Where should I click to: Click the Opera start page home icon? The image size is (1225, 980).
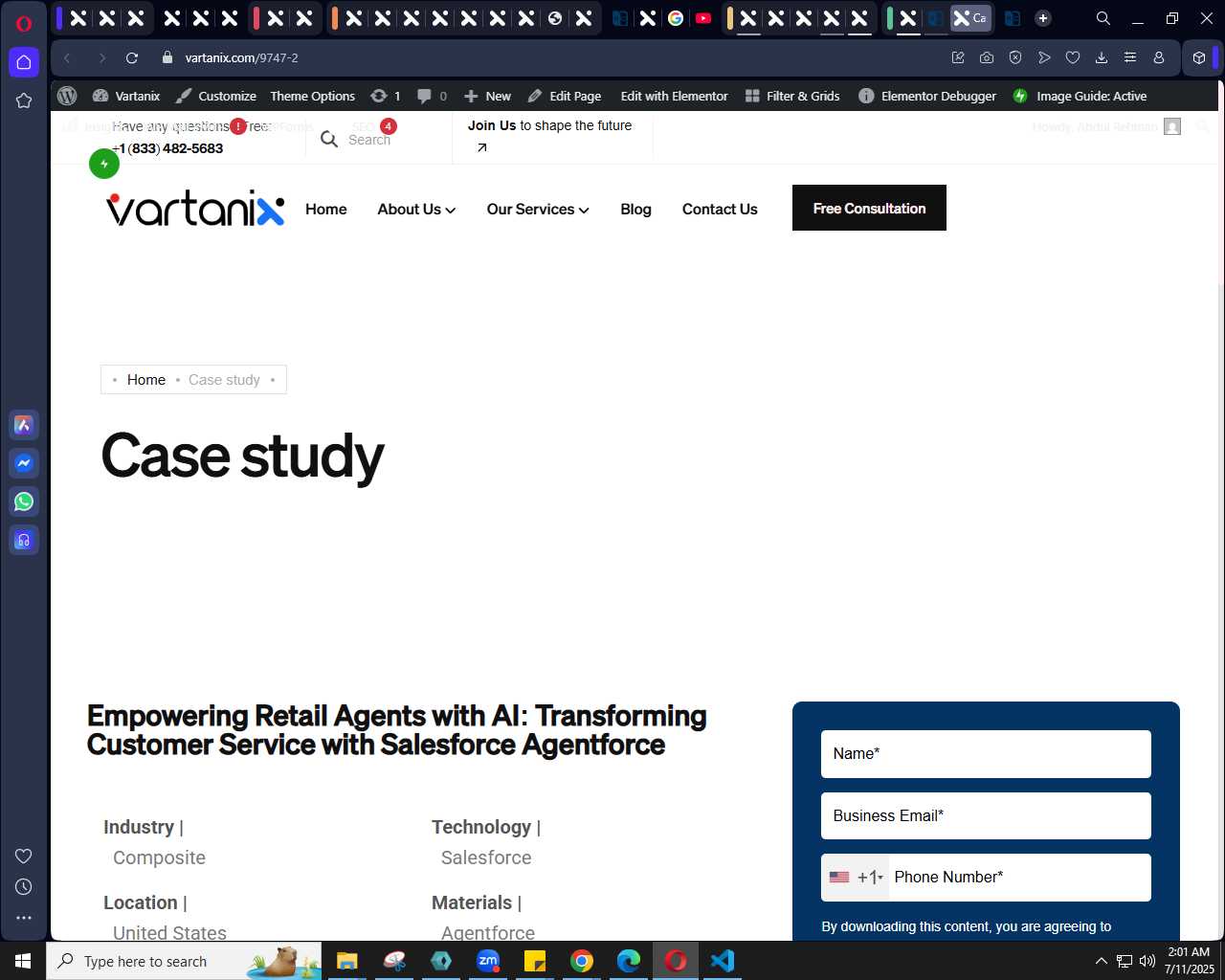coord(24,62)
